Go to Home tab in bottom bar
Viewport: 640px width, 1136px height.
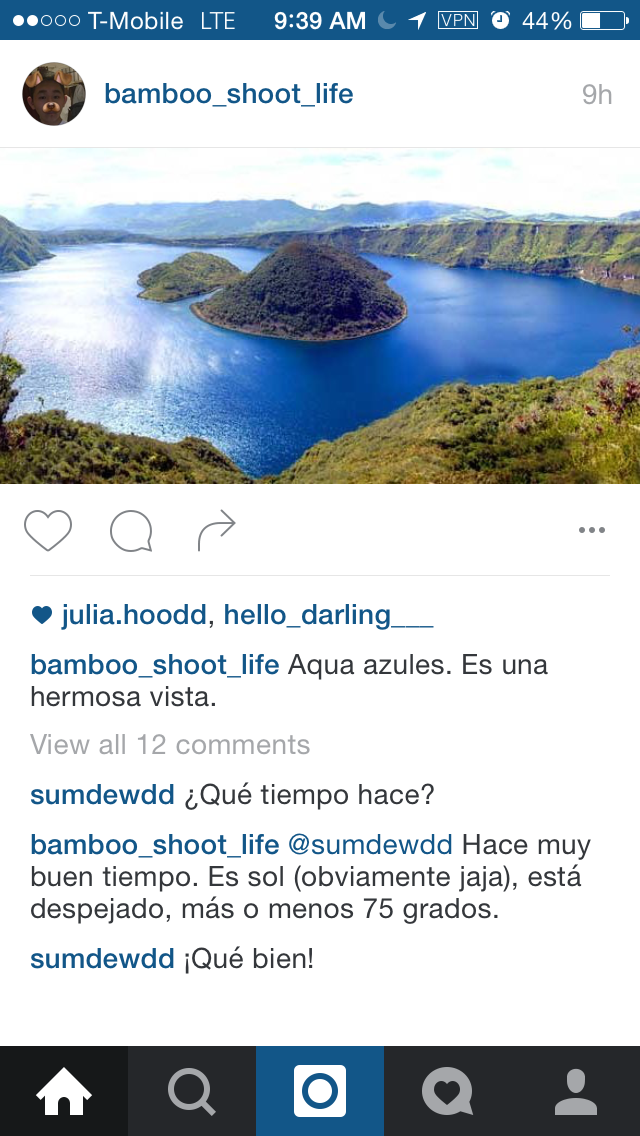click(x=64, y=1091)
